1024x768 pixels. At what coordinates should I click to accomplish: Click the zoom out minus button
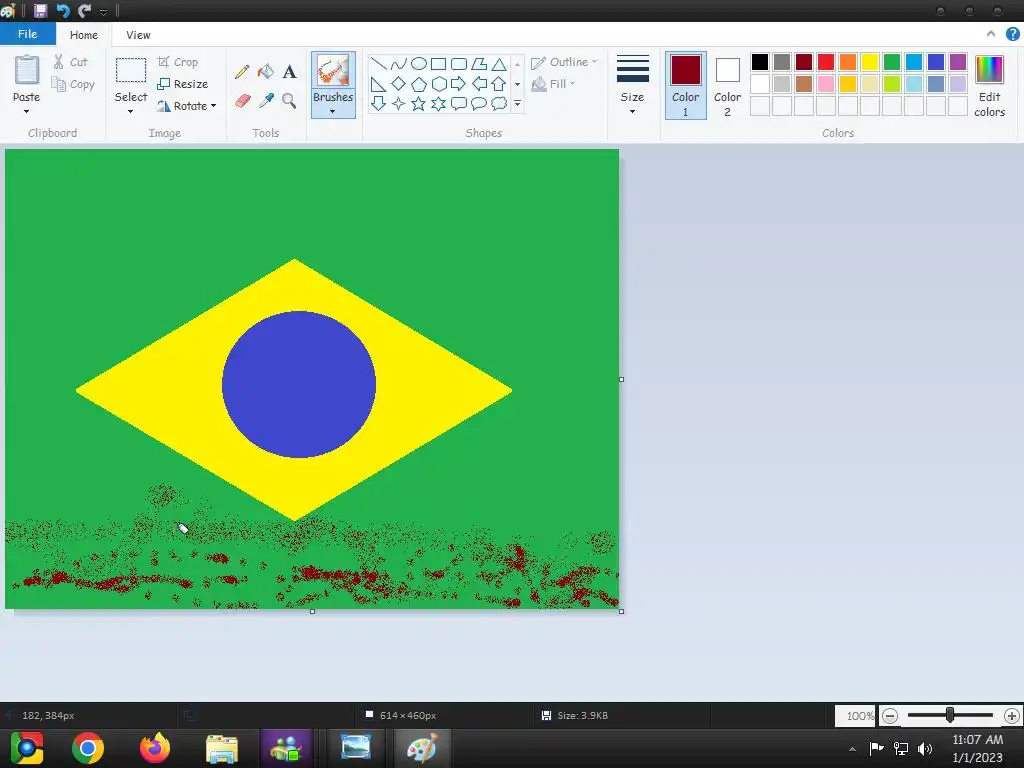[x=889, y=716]
